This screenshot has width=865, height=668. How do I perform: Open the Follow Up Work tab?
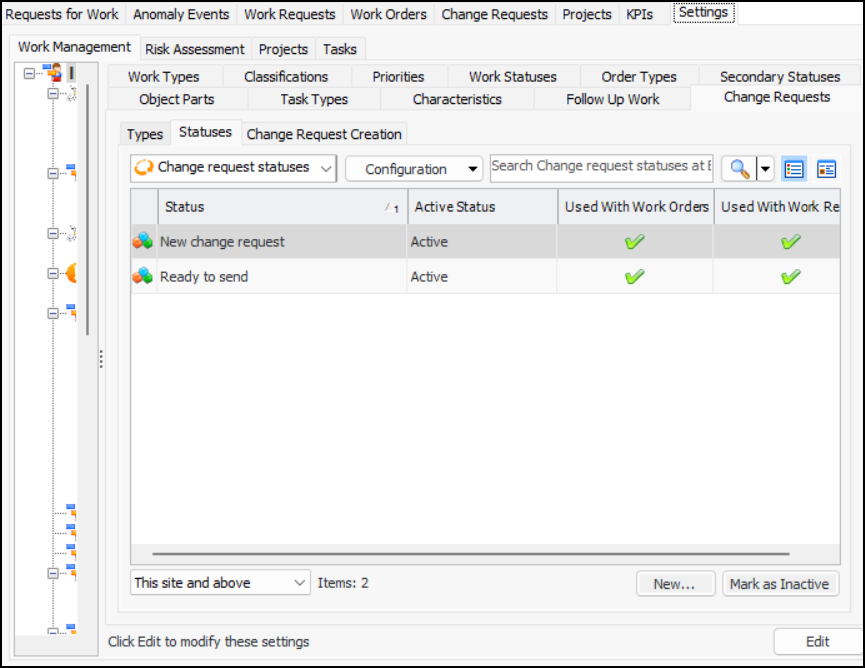pyautogui.click(x=612, y=99)
